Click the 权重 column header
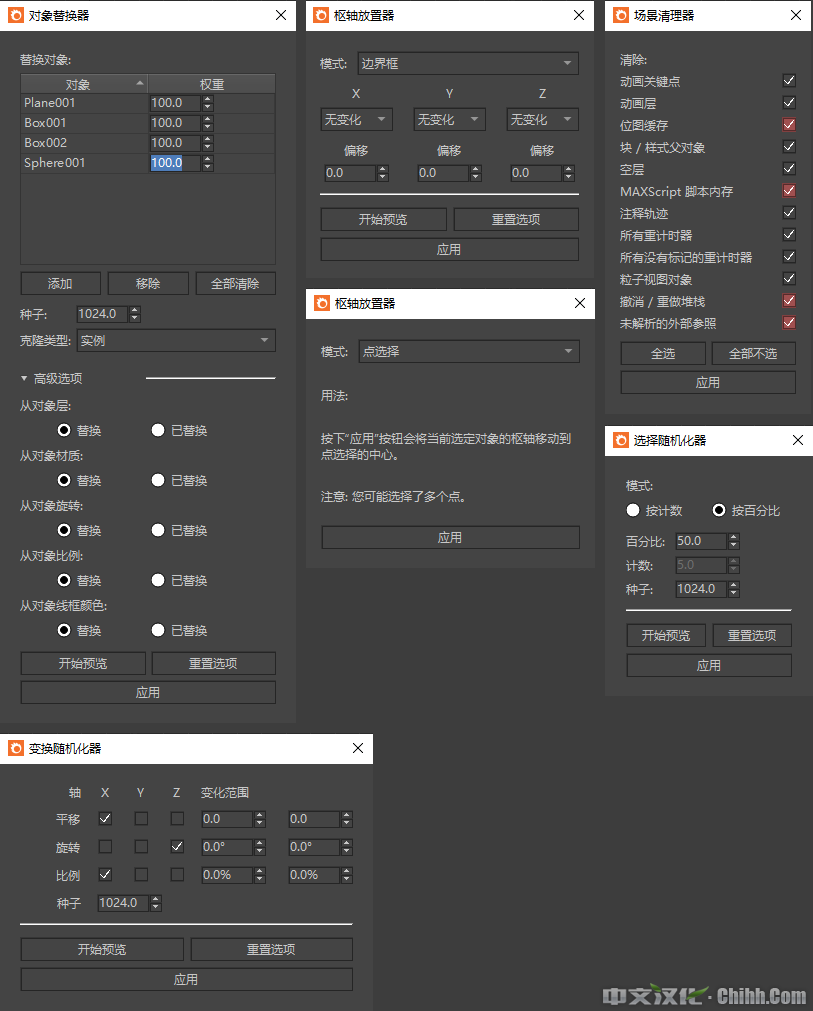Image resolution: width=813 pixels, height=1011 pixels. (x=211, y=84)
